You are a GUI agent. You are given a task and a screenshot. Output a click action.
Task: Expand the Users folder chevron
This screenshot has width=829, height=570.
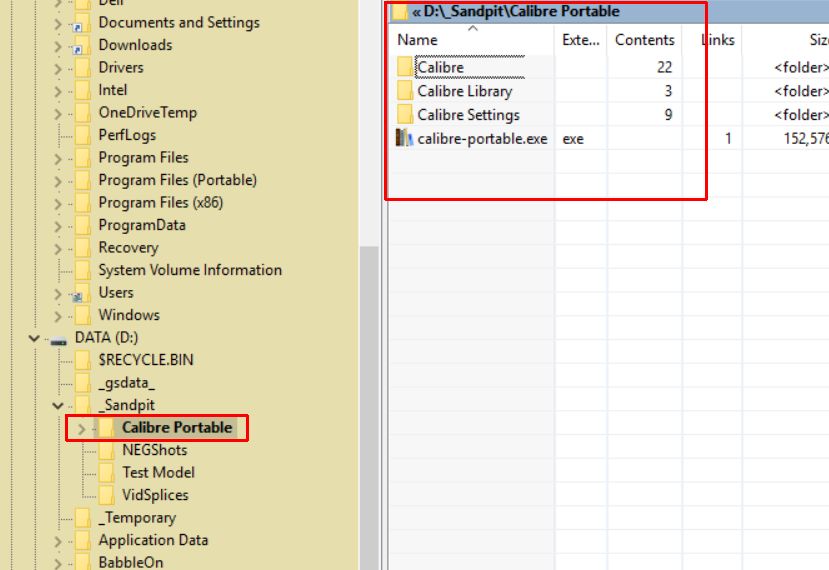[58, 294]
